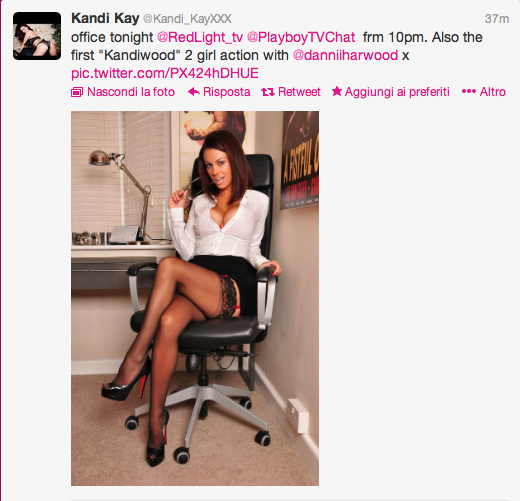Click the profile avatar thumbnail

click(37, 36)
